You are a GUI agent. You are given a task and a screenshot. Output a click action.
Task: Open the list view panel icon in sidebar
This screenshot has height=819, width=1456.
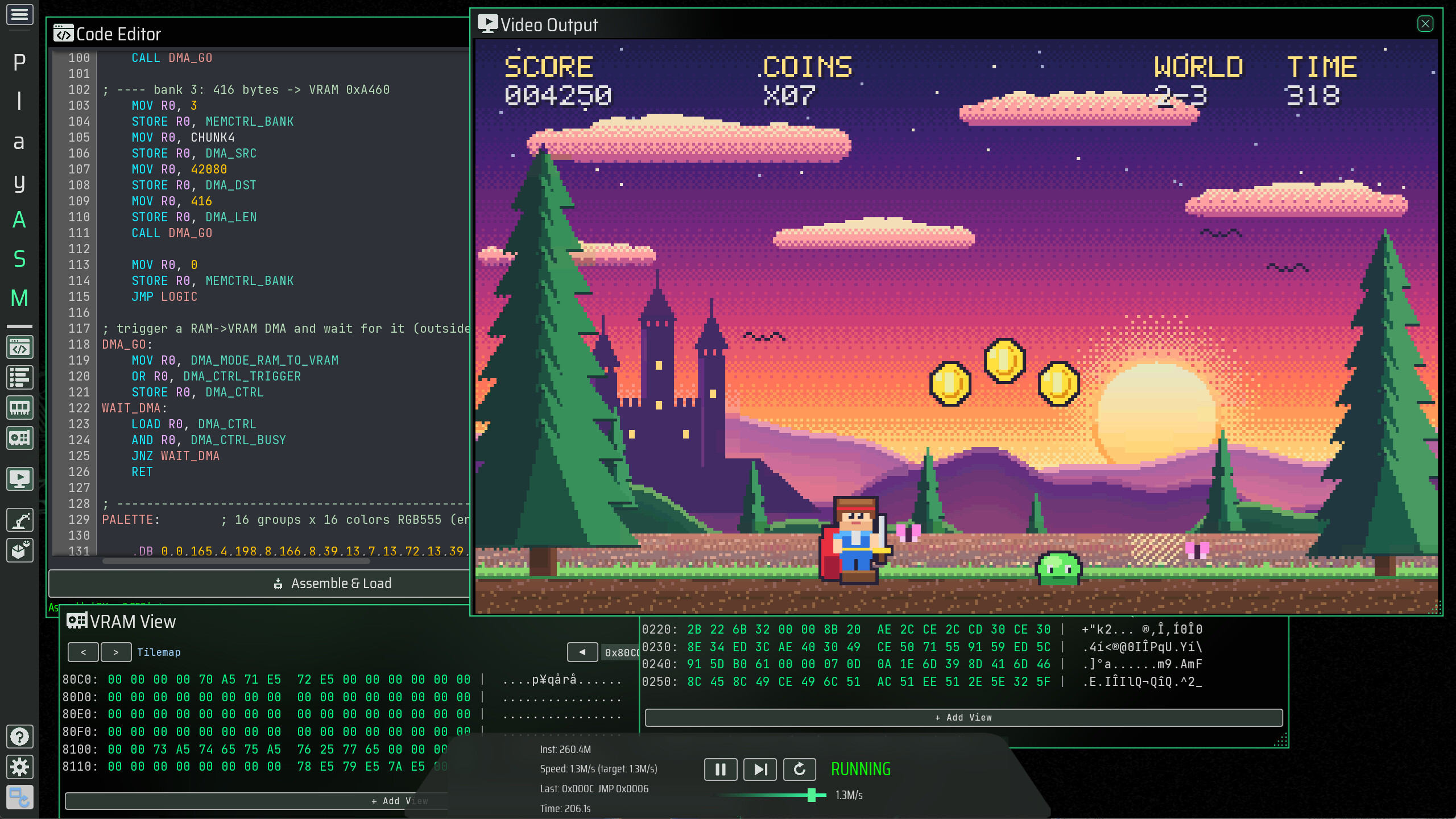19,378
